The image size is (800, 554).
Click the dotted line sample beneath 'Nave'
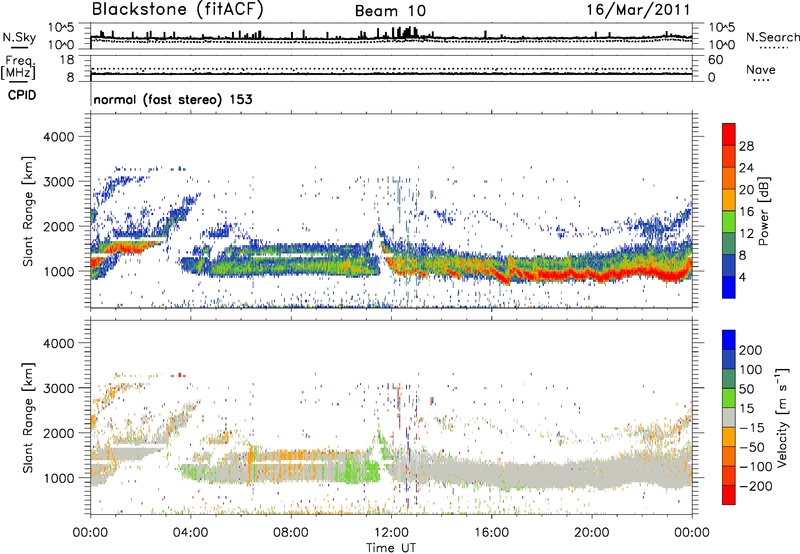(x=761, y=80)
